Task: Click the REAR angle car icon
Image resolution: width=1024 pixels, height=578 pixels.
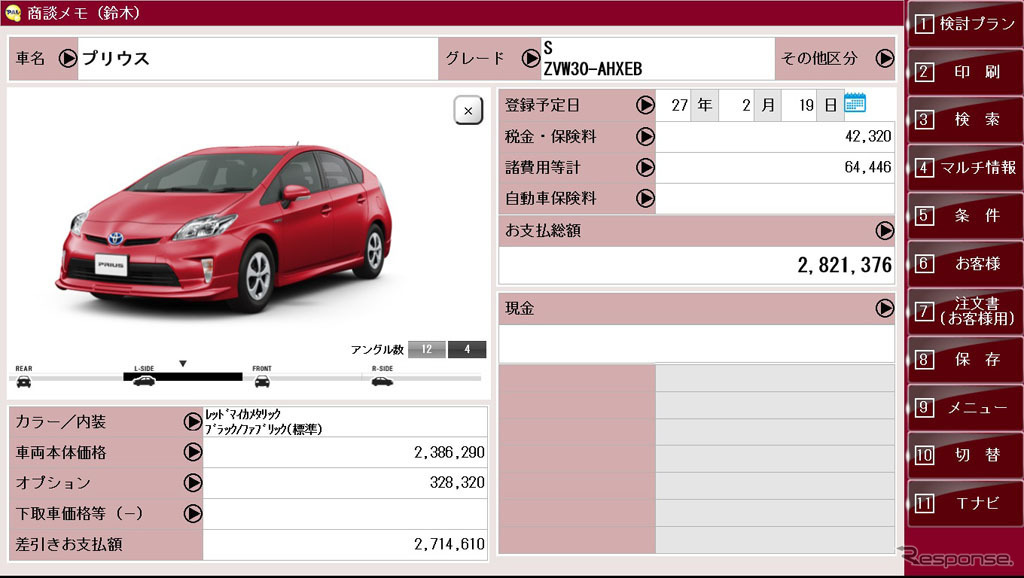Action: (24, 380)
